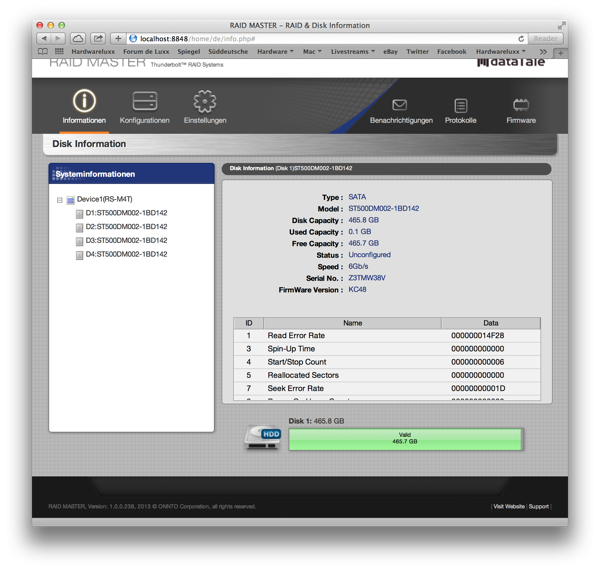Switch to the Firmware tab label
This screenshot has width=600, height=570.
click(x=521, y=121)
